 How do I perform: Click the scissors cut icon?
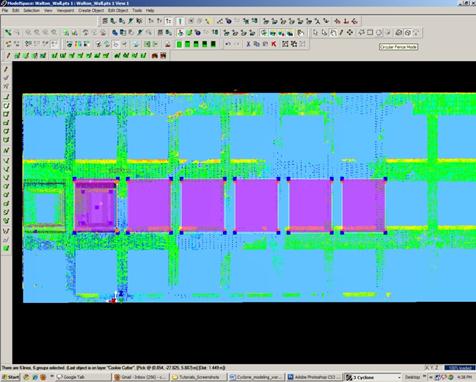click(248, 44)
